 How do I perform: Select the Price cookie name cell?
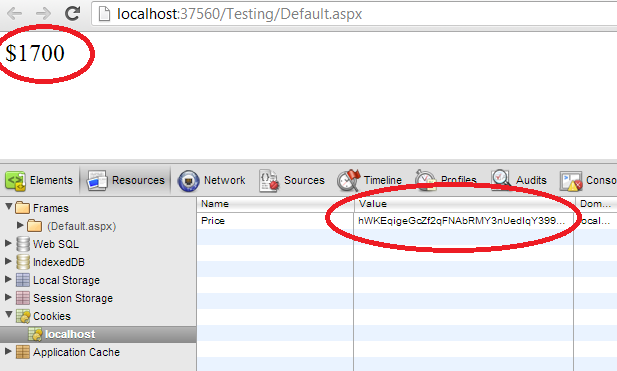(x=275, y=221)
